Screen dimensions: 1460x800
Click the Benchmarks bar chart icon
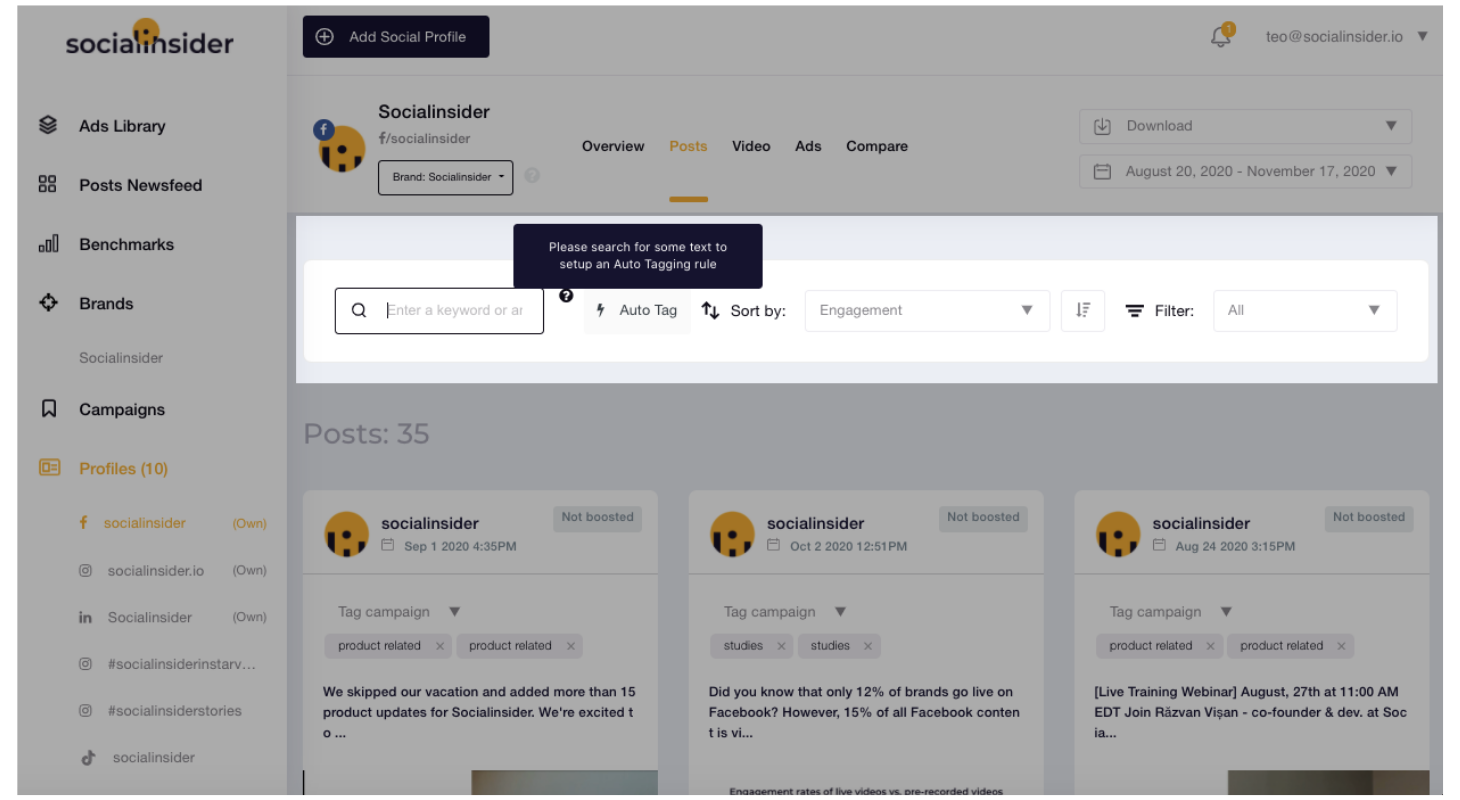point(48,244)
